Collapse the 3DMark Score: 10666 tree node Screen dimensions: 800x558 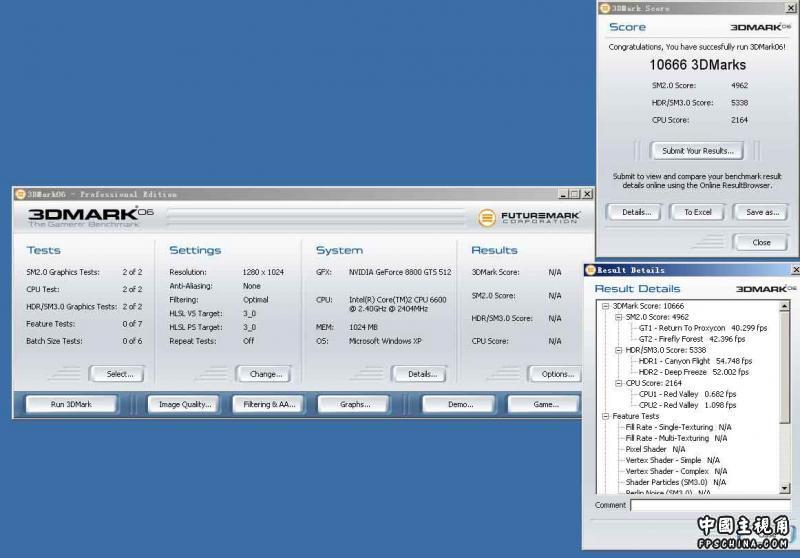606,306
